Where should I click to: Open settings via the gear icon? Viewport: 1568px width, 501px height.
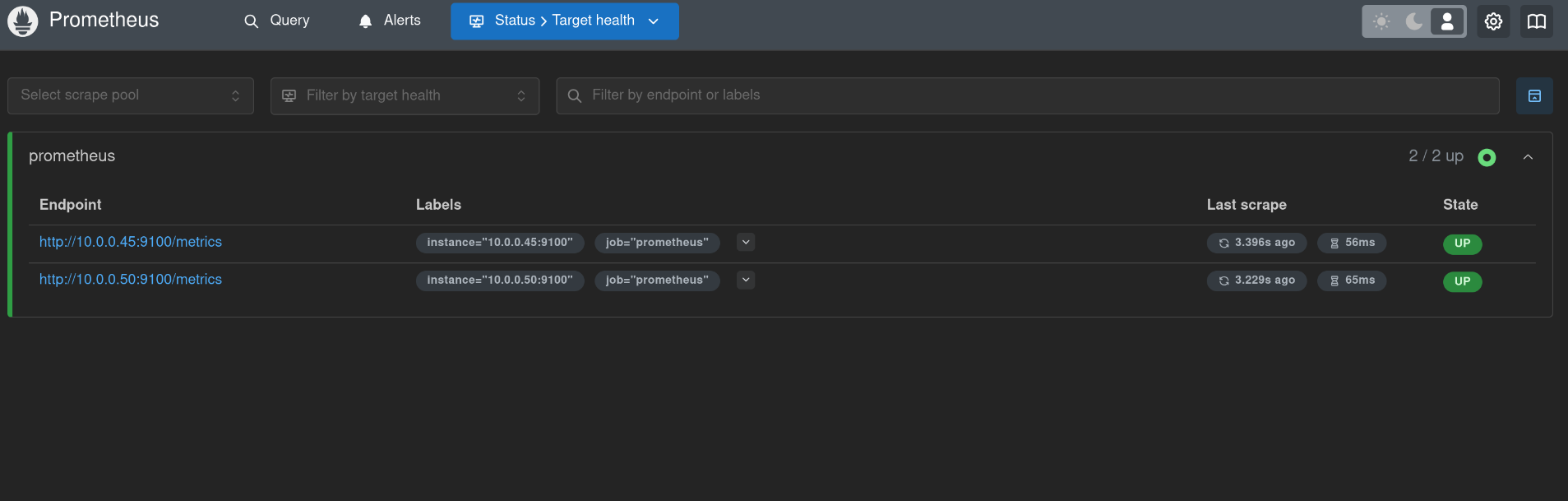1494,21
